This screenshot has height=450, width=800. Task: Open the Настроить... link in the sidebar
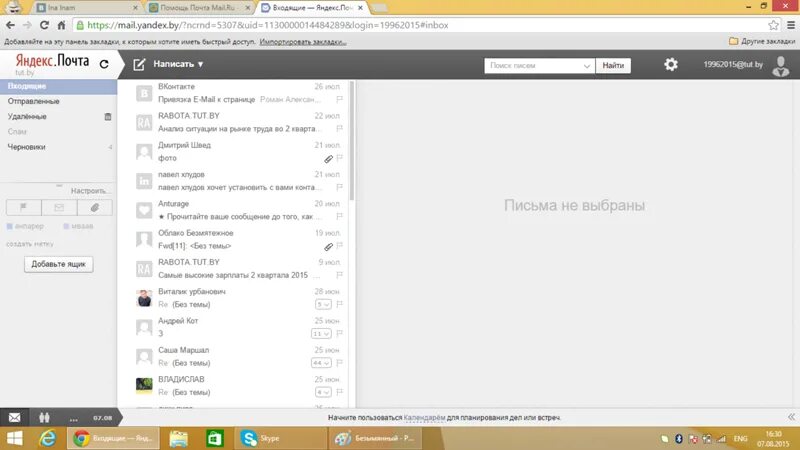click(x=89, y=191)
